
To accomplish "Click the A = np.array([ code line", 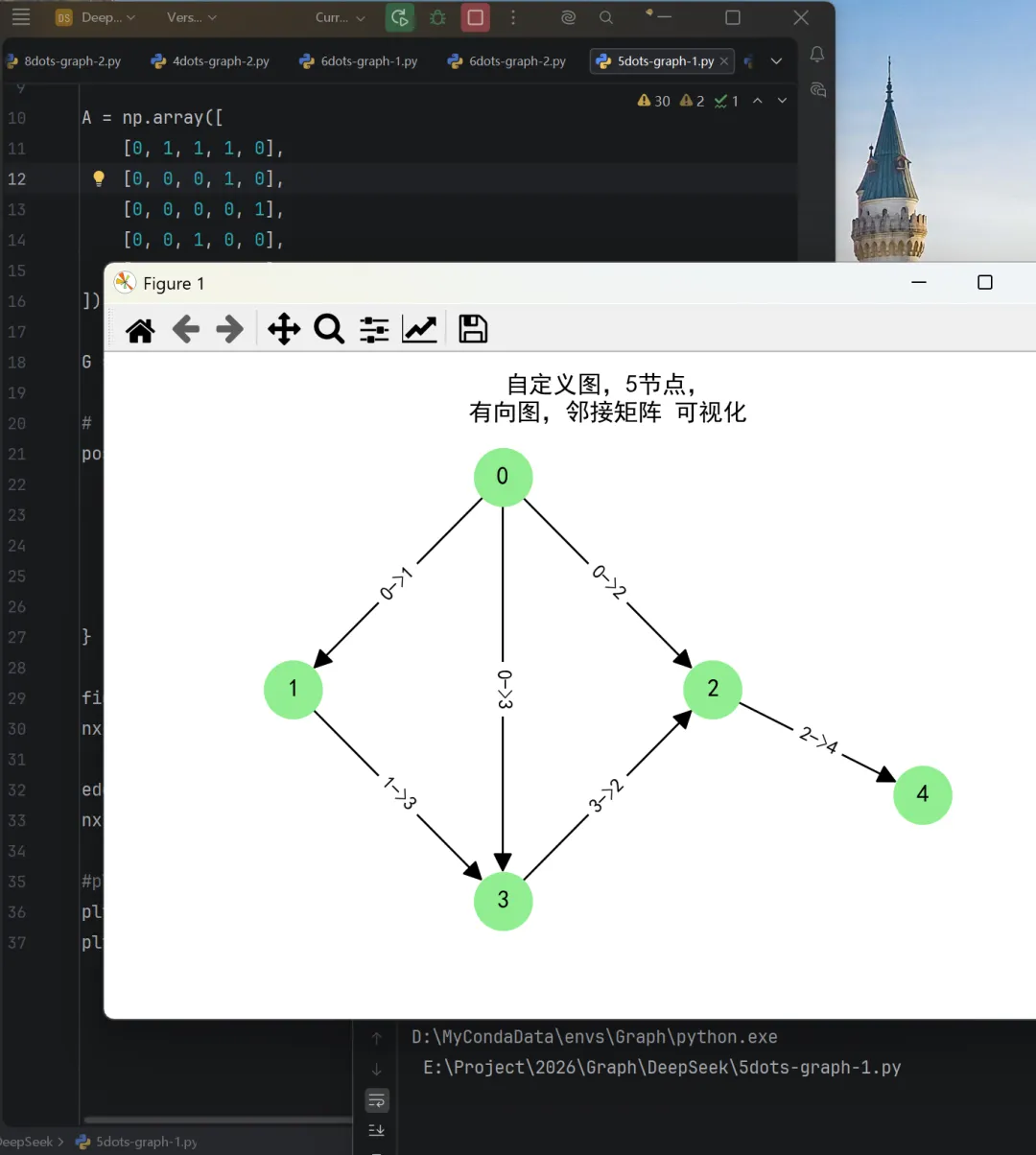I will (153, 118).
